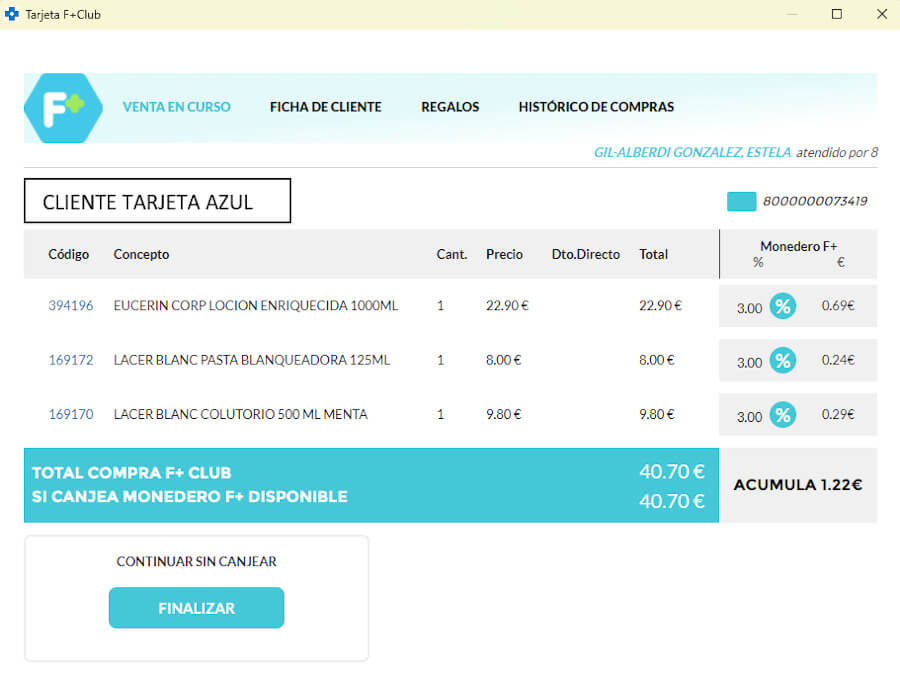Click the 3.00 percent value for EUCERIN
Screen dimensions: 900x675
(750, 308)
